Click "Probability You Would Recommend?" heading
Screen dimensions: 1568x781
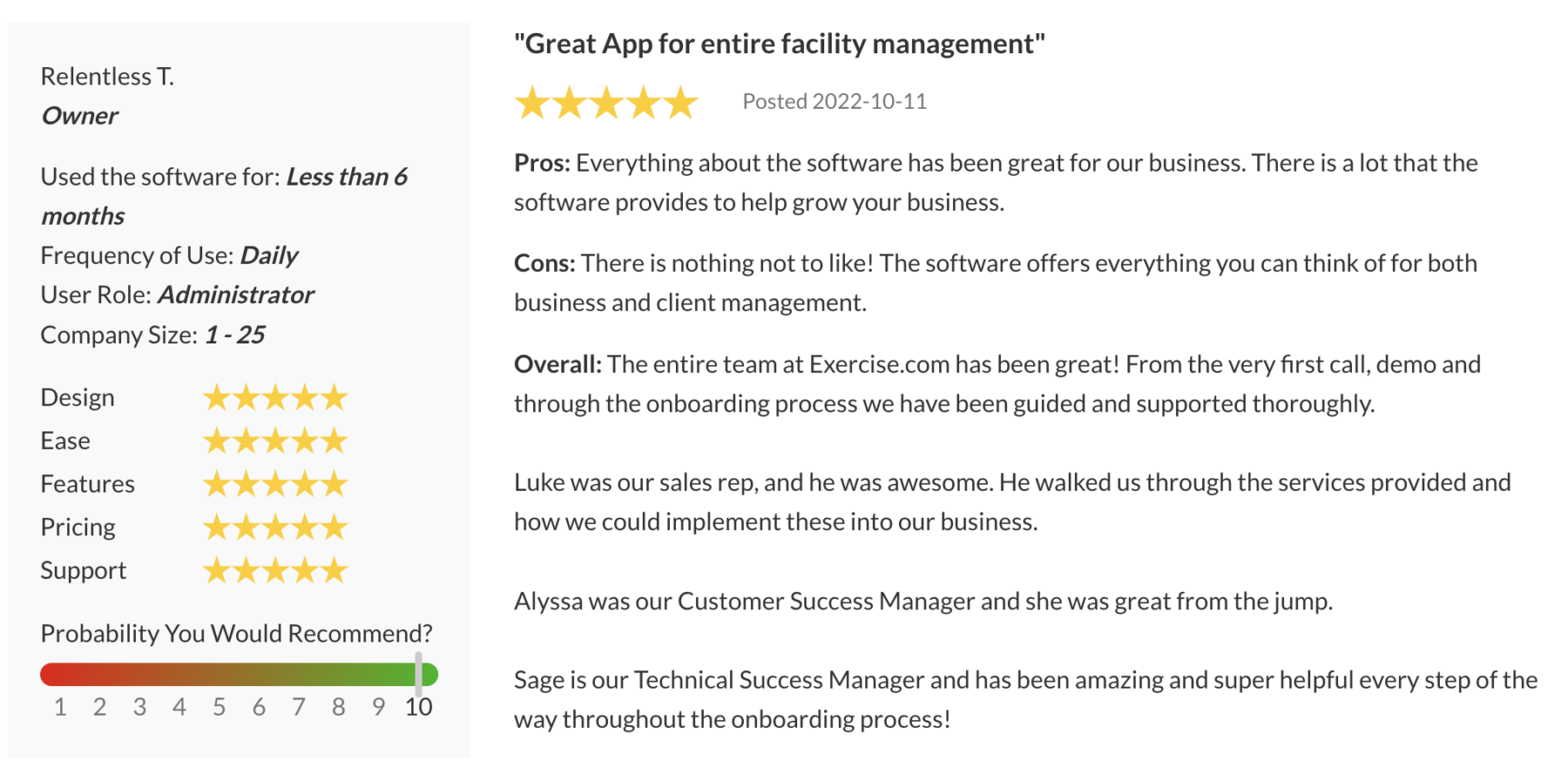point(236,634)
